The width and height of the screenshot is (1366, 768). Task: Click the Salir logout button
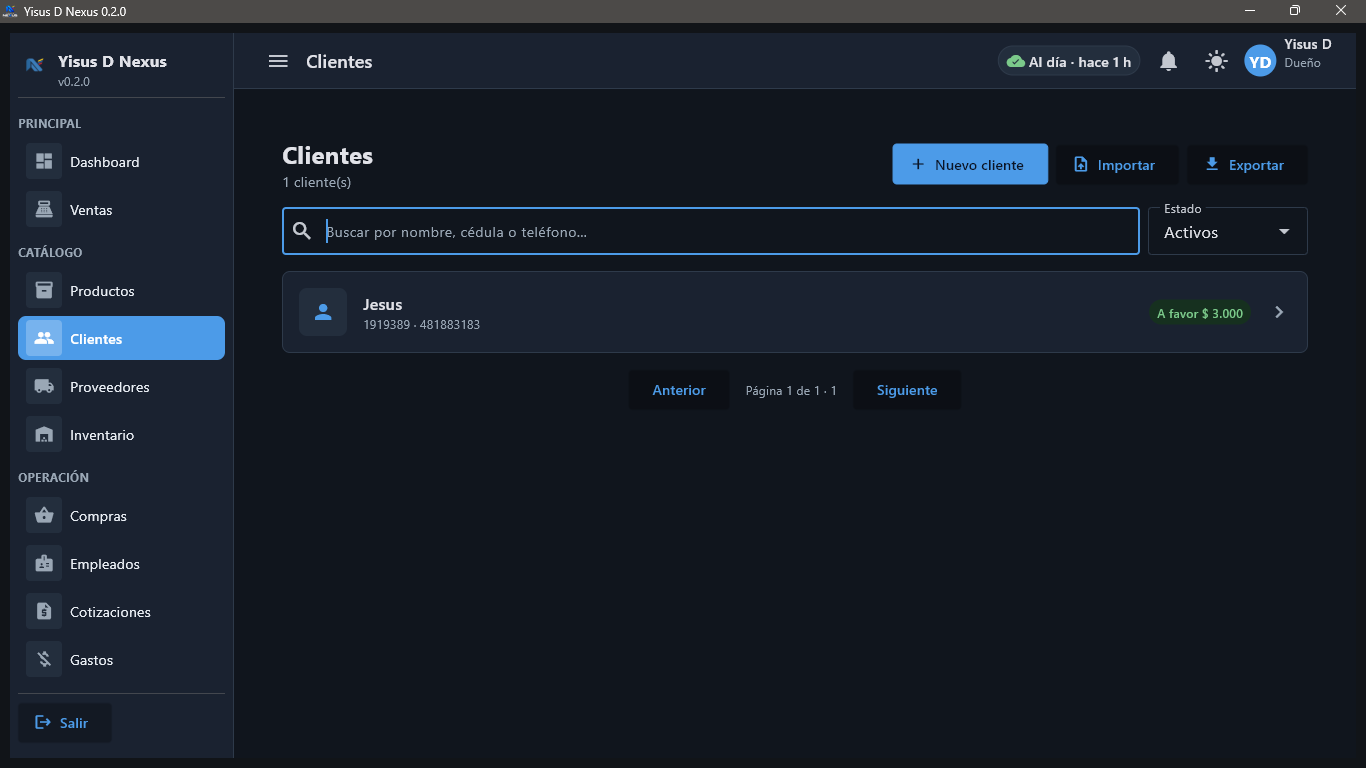pyautogui.click(x=65, y=722)
